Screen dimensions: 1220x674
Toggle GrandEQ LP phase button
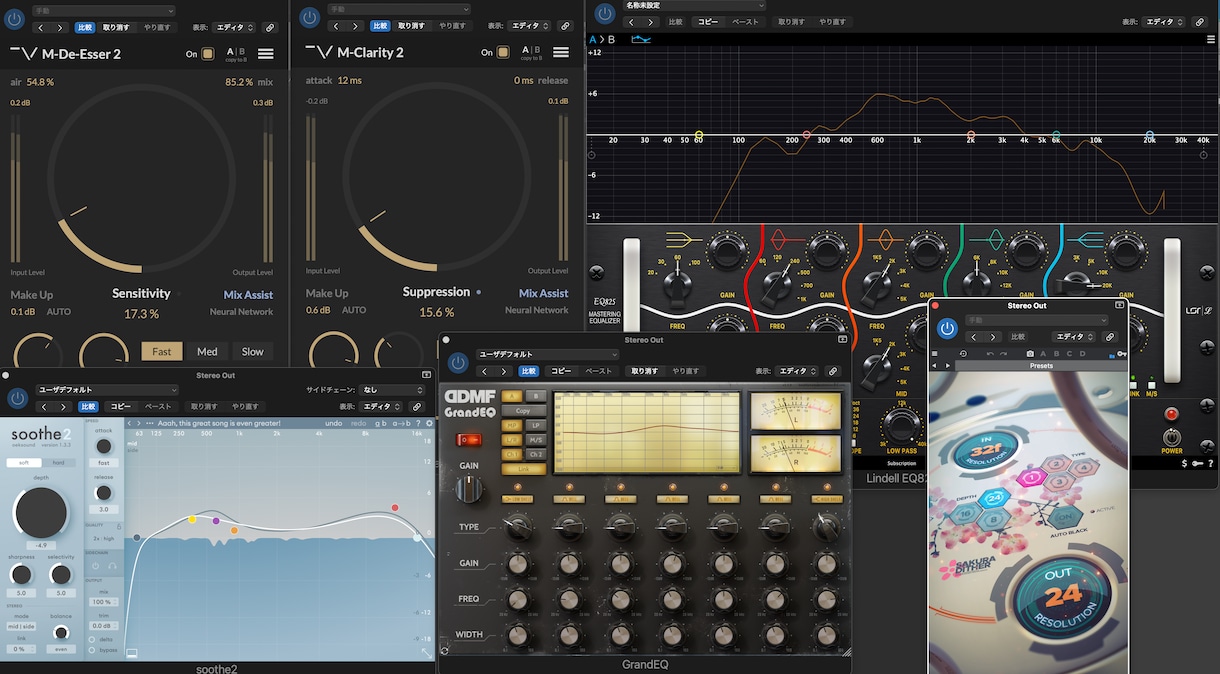pos(537,425)
